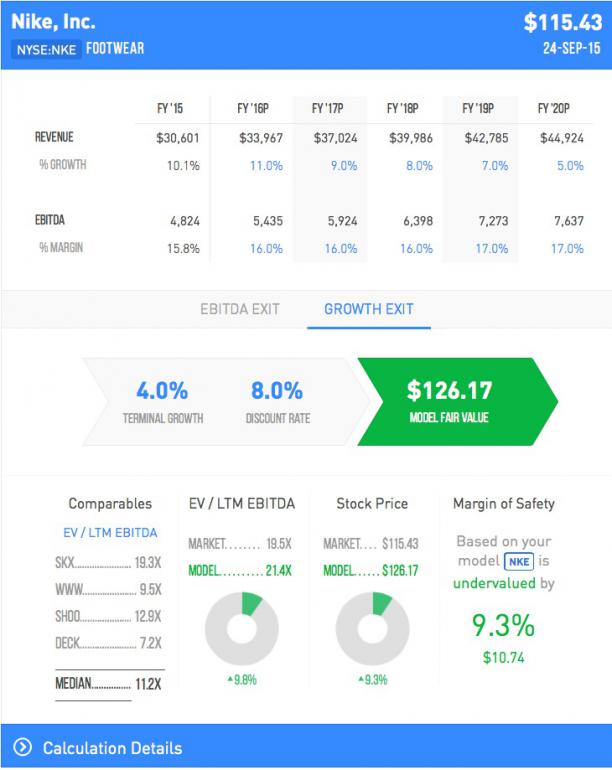
Task: Click the NKE badge in Margin of Safety
Action: pos(518,561)
